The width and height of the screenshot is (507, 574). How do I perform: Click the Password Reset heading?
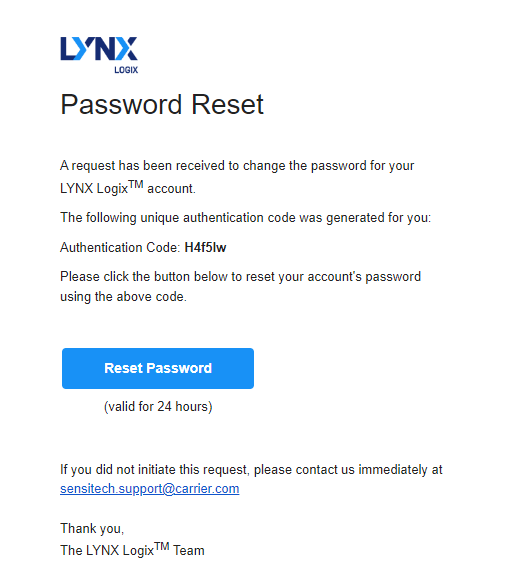(162, 105)
